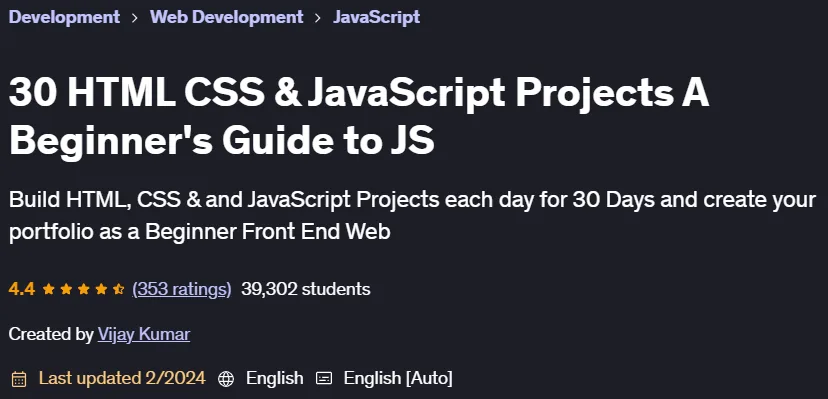
Task: Click the globe language icon
Action: (226, 378)
